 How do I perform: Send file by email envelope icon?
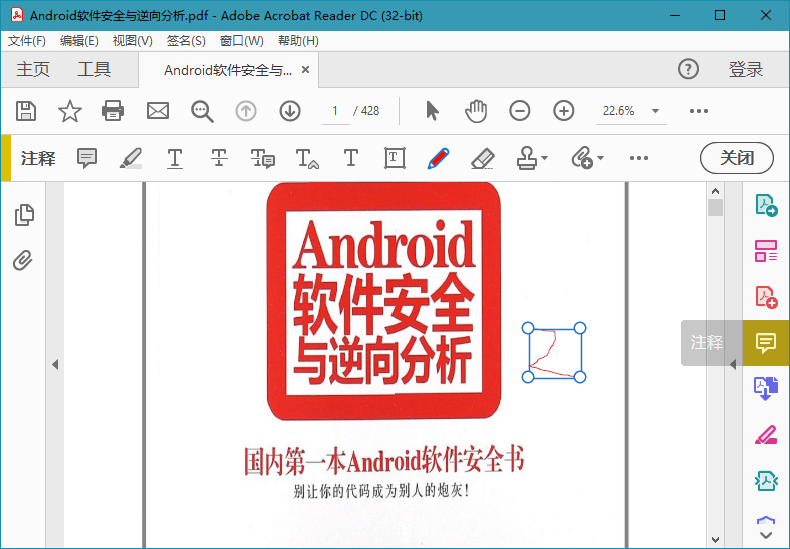click(158, 111)
